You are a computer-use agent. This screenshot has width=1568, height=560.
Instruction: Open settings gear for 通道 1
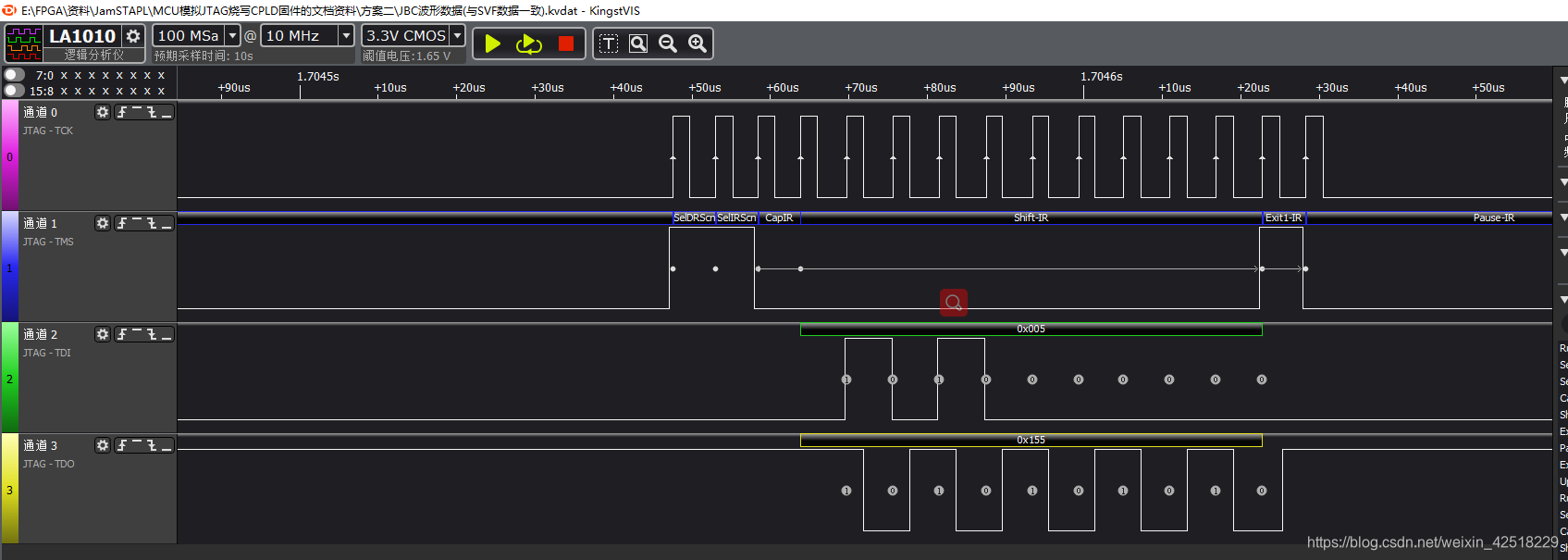click(103, 223)
